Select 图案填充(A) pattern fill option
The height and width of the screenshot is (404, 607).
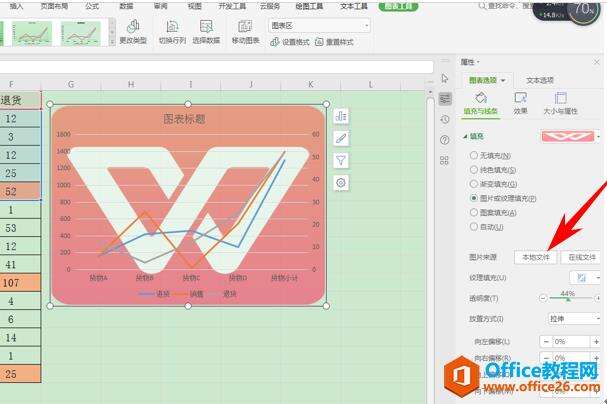pos(473,212)
